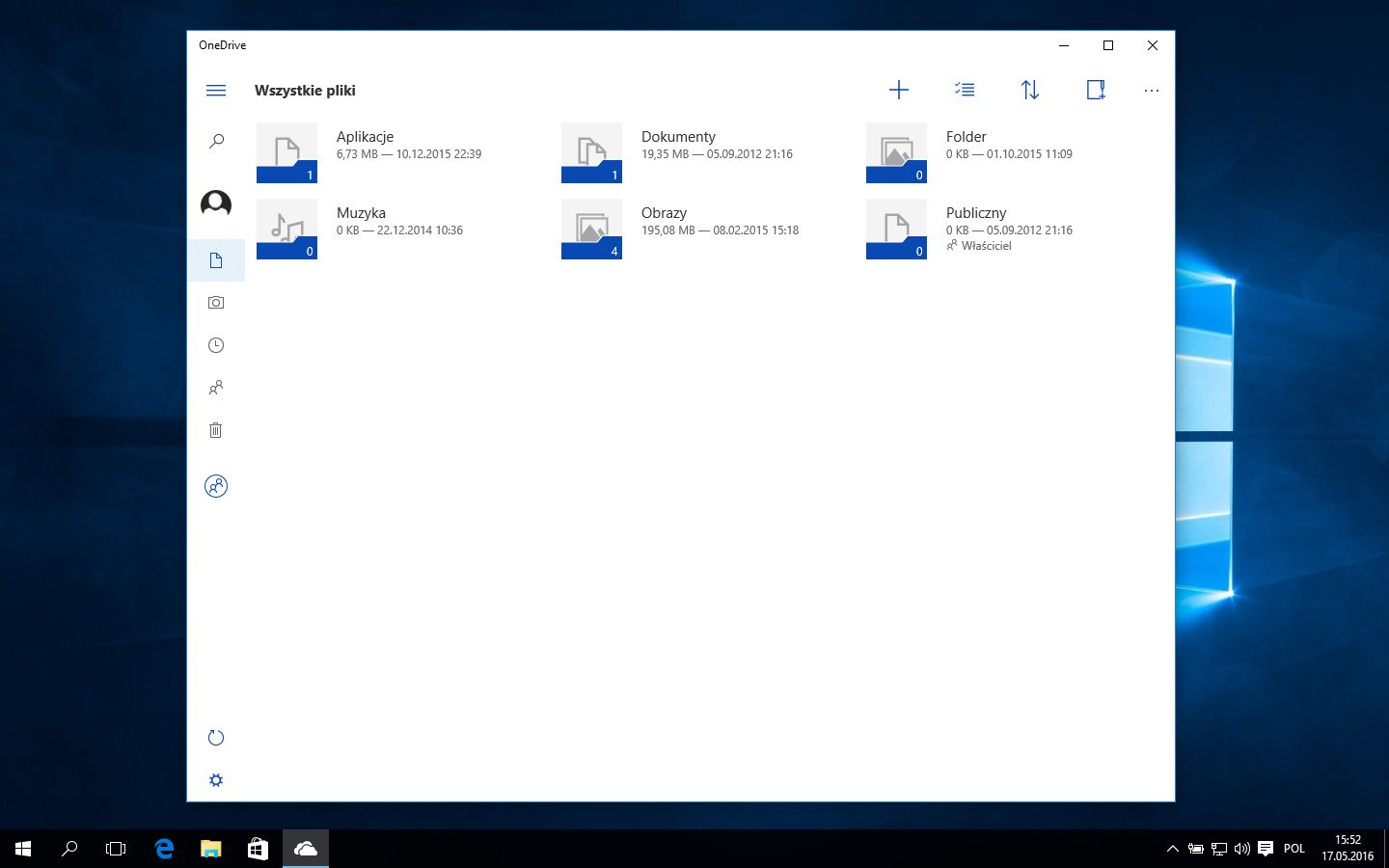This screenshot has height=868, width=1389.
Task: Click the Wszystkie pliki heading
Action: click(x=305, y=91)
